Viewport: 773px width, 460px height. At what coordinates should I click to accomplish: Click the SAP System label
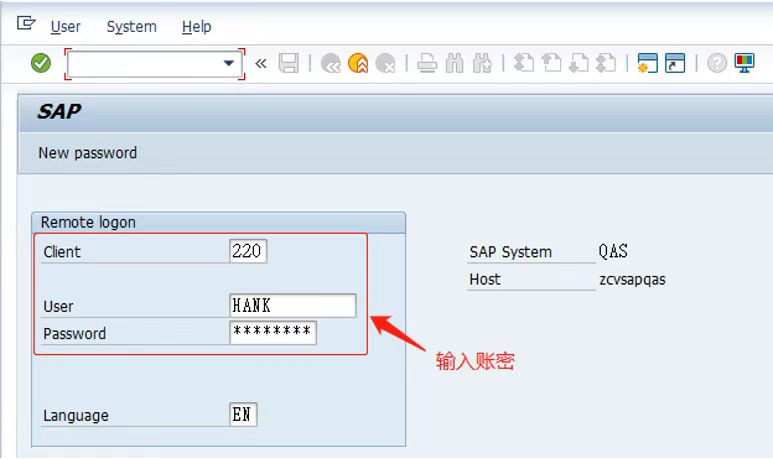click(x=510, y=252)
